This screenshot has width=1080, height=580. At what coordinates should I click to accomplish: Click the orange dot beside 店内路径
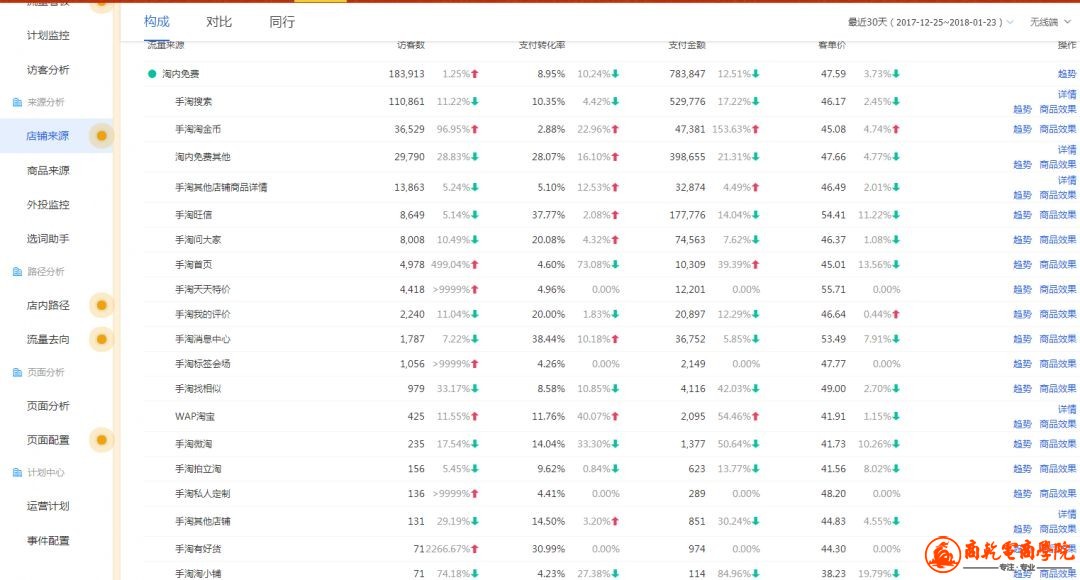pyautogui.click(x=101, y=305)
